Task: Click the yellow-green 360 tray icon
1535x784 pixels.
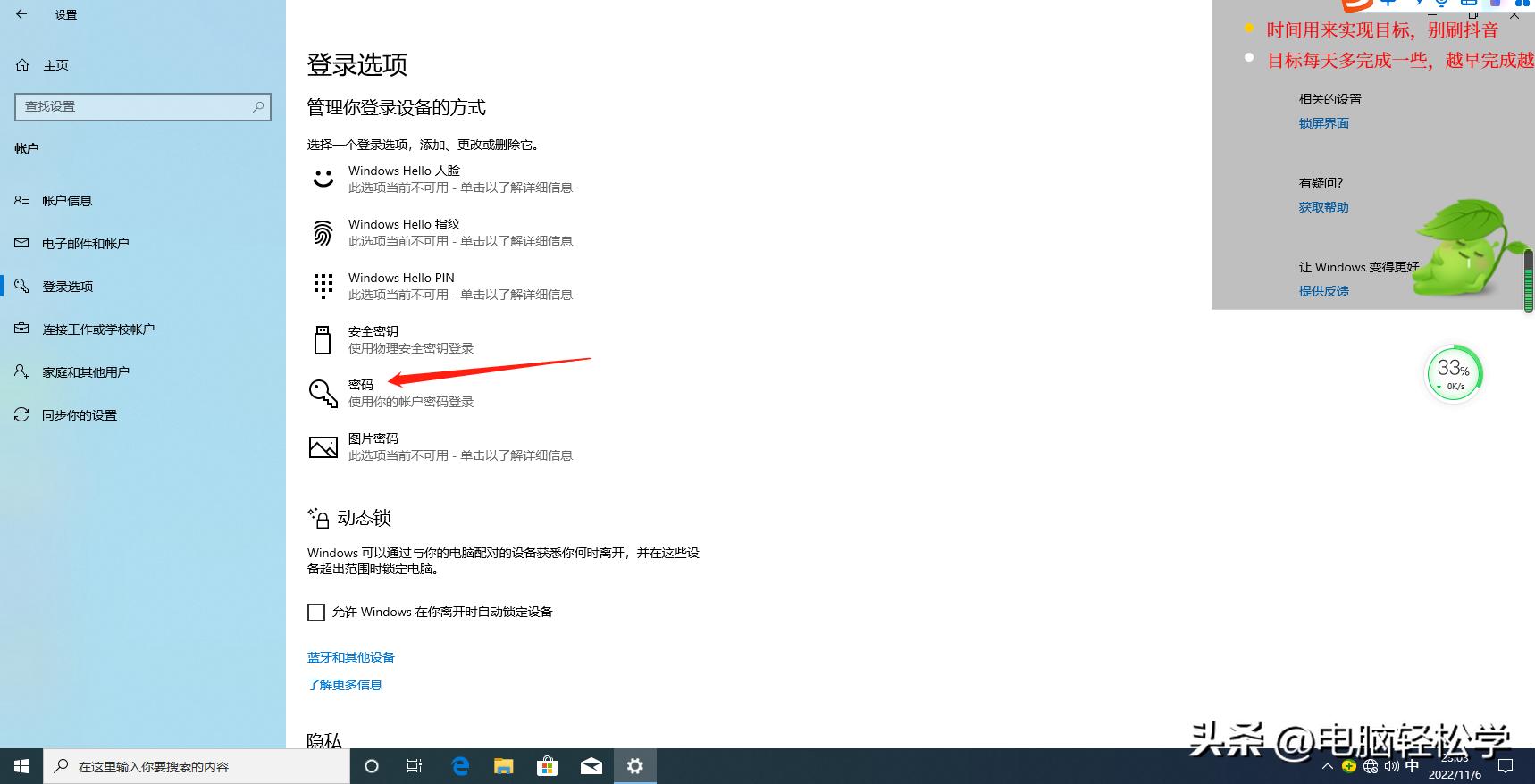Action: (x=1349, y=766)
